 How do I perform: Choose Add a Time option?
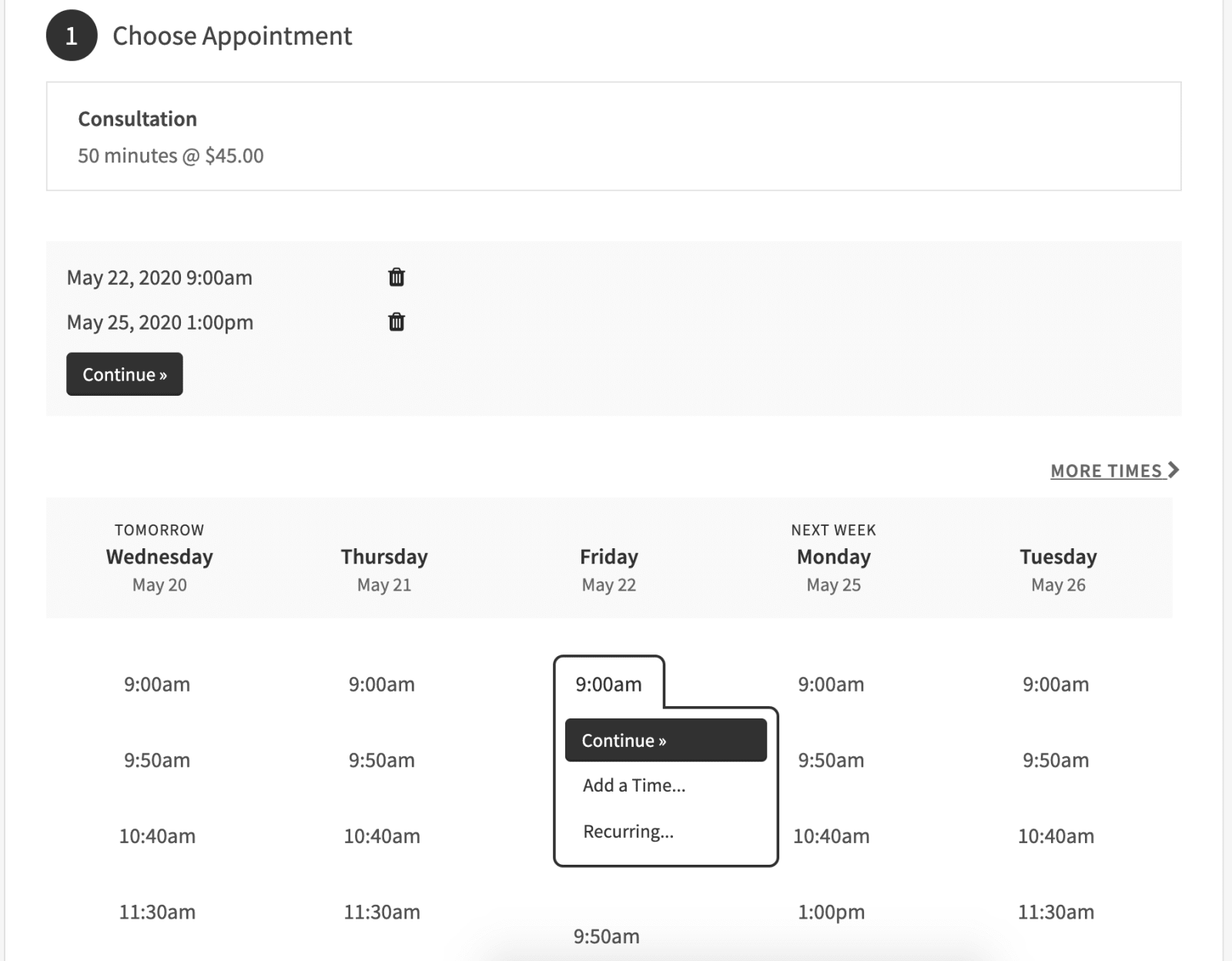[634, 785]
